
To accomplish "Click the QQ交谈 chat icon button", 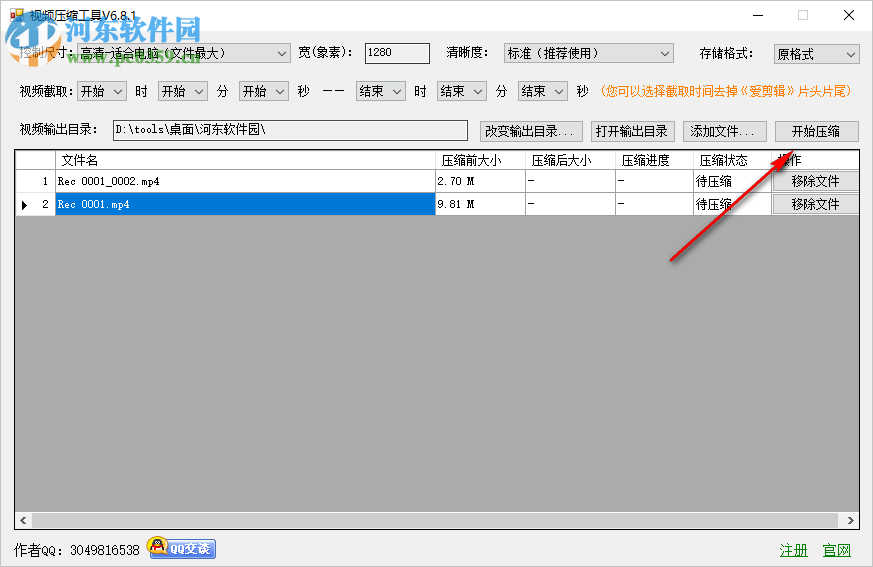I will (182, 549).
